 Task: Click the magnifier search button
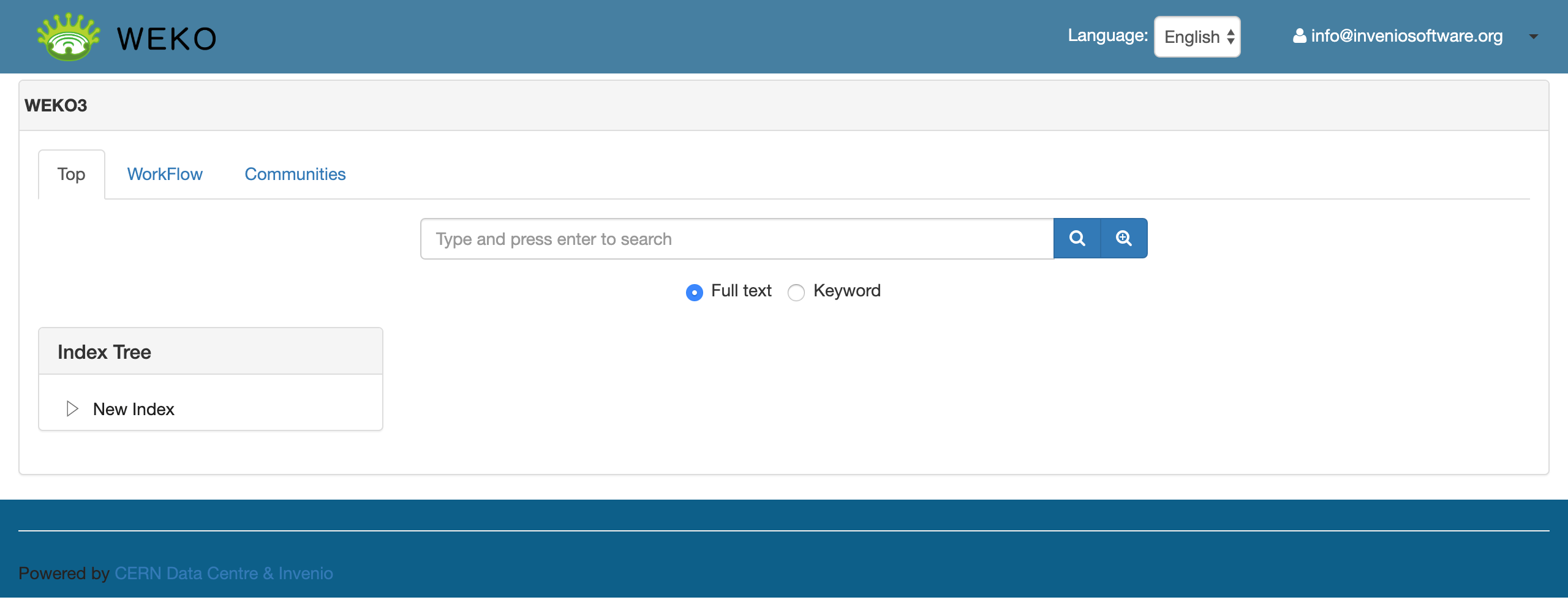[x=1077, y=238]
